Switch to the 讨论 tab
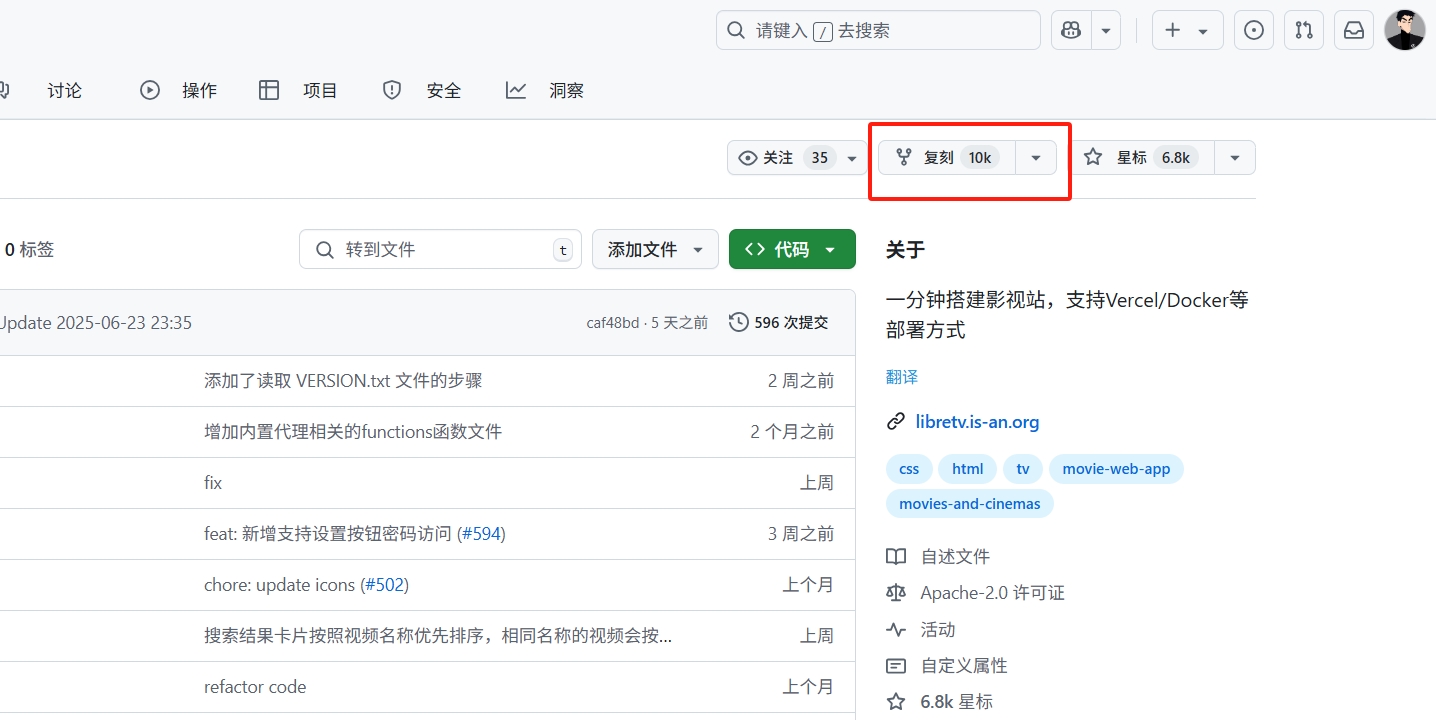This screenshot has width=1436, height=720. click(x=64, y=90)
